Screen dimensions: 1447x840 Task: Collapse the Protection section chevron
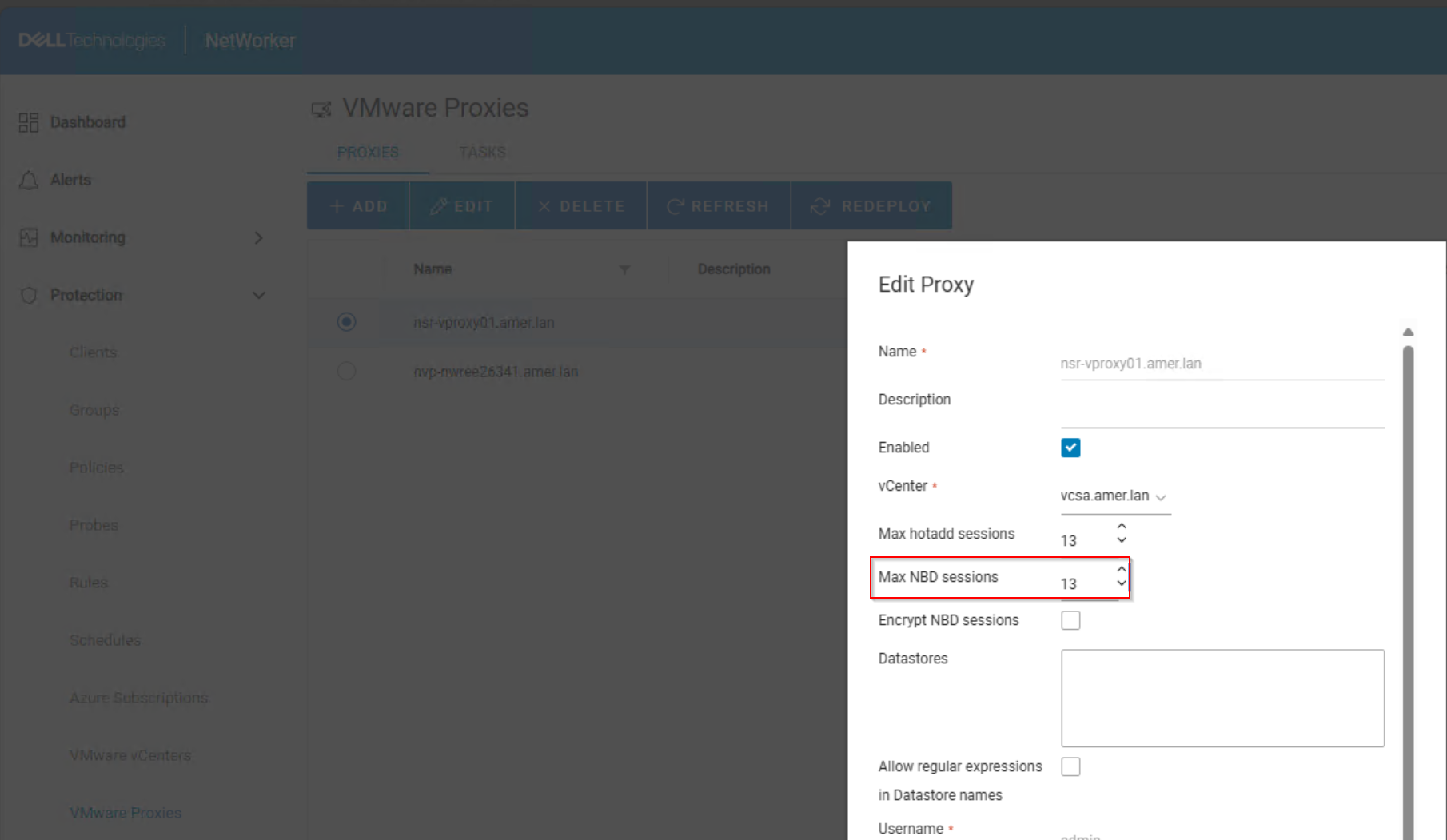tap(259, 295)
